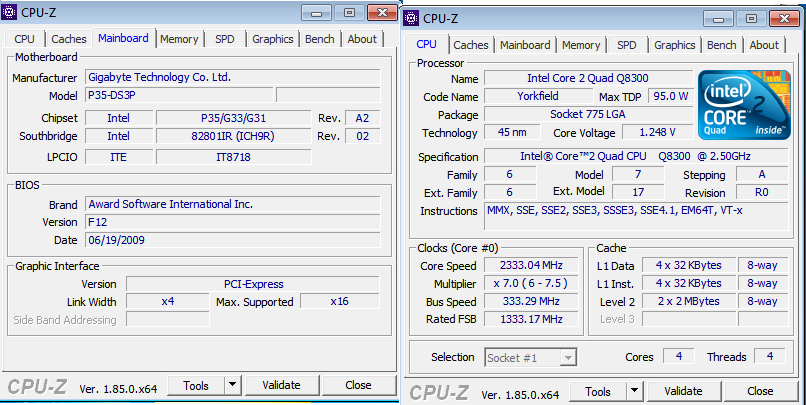
Task: Click the CPU-Z app icon in left window title bar
Action: [x=9, y=12]
